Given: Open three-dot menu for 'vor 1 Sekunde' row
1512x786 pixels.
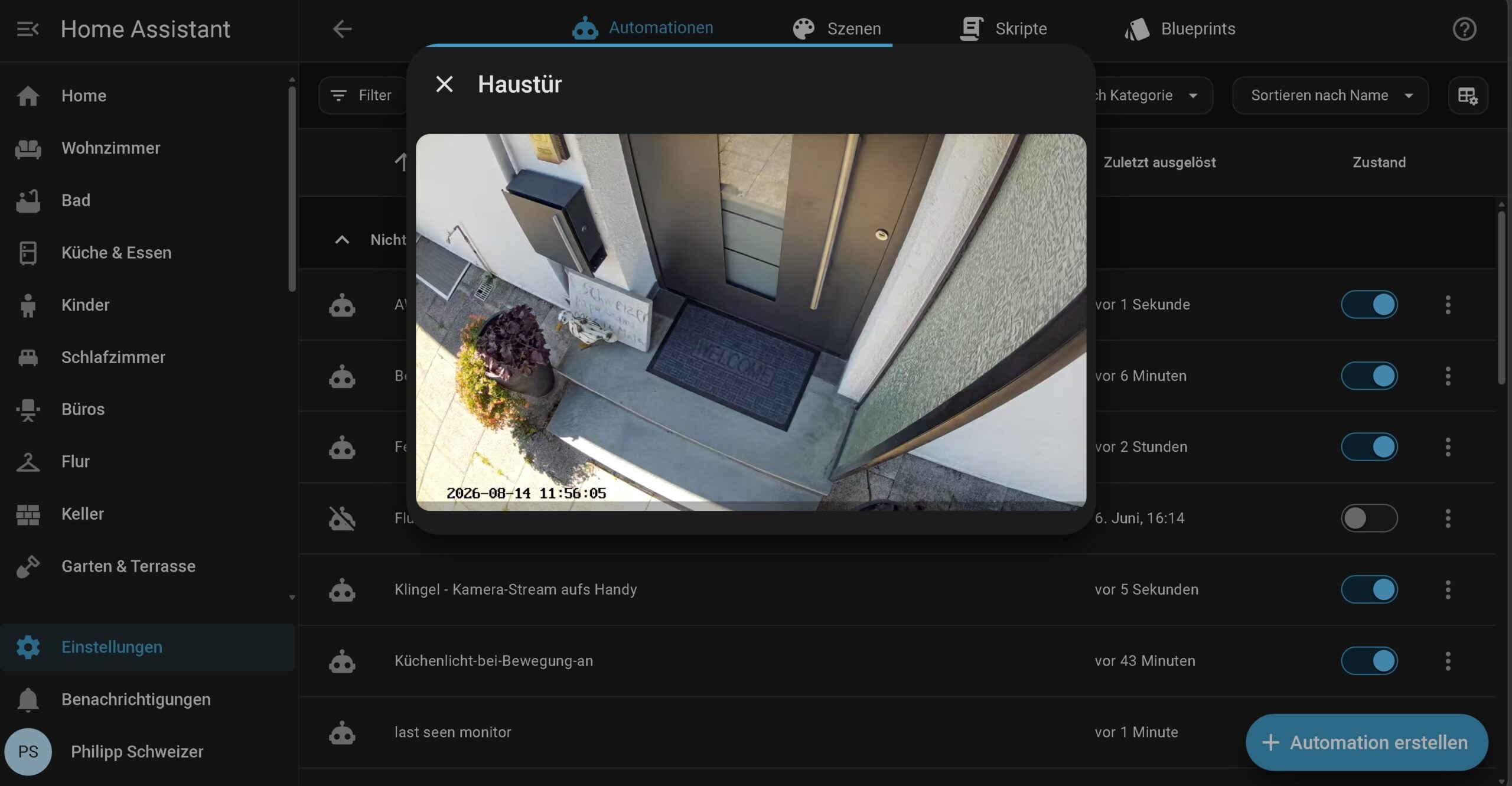Looking at the screenshot, I should point(1448,305).
